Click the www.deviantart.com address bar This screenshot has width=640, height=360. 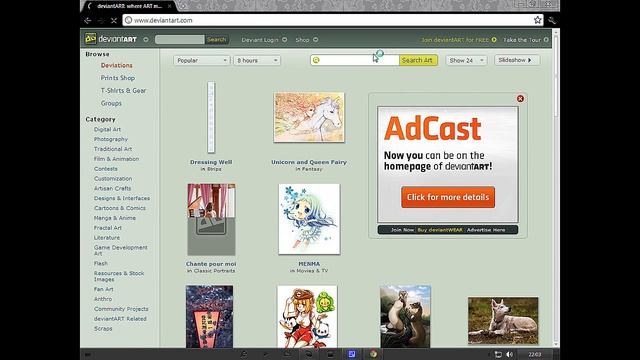[x=333, y=20]
